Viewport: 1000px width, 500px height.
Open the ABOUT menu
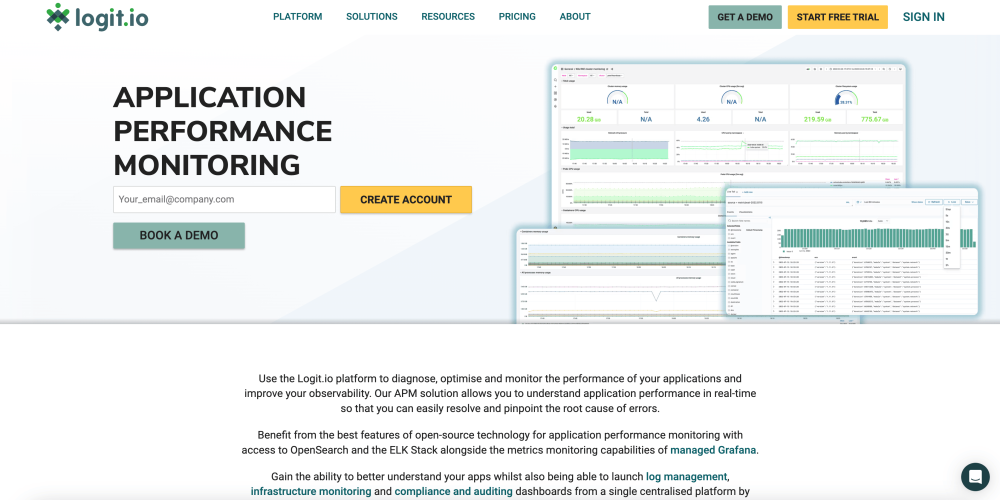(575, 17)
